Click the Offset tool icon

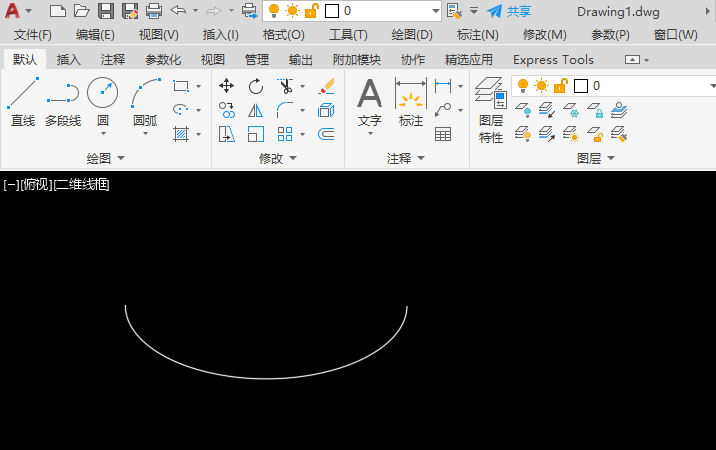coord(326,134)
